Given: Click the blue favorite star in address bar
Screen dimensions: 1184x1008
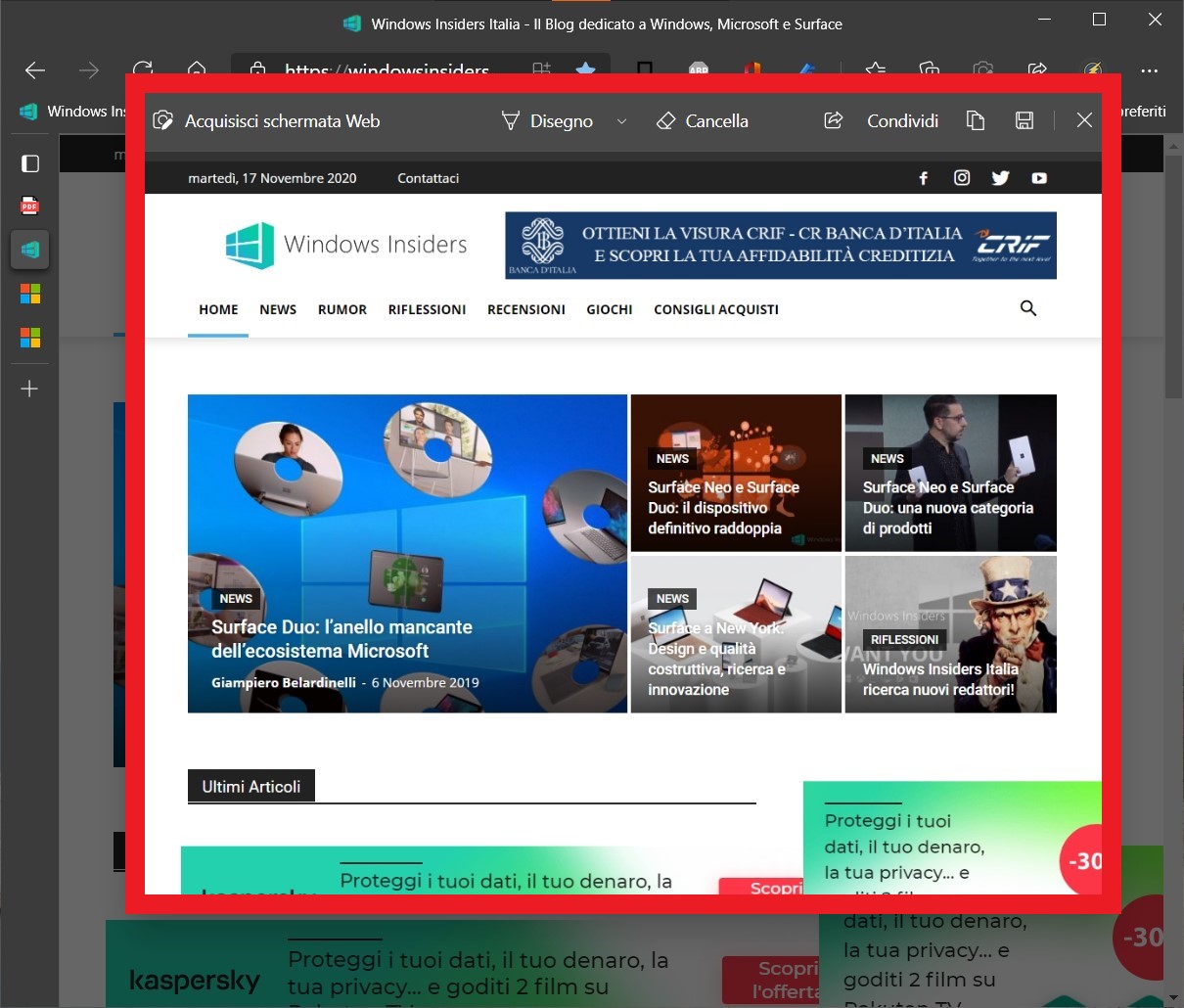Looking at the screenshot, I should click(585, 69).
